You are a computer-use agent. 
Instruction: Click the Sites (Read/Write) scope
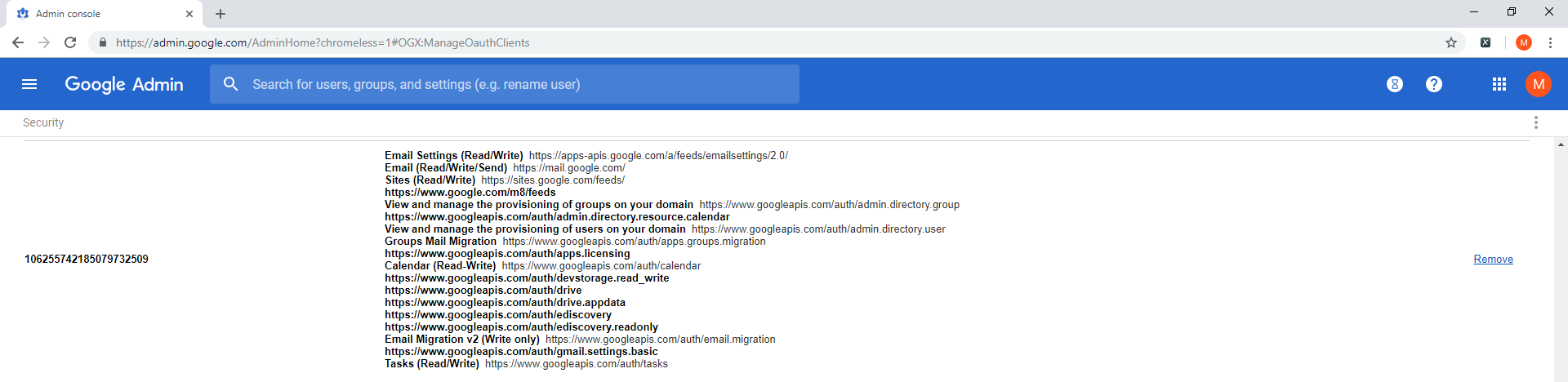pyautogui.click(x=430, y=180)
